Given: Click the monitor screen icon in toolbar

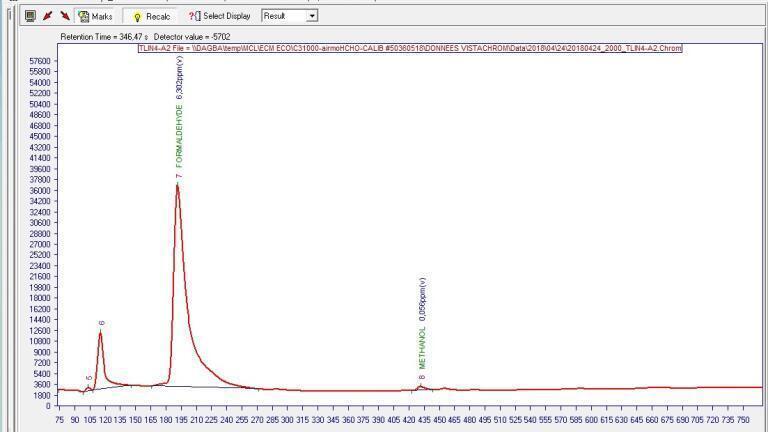Looking at the screenshot, I should click(x=30, y=16).
